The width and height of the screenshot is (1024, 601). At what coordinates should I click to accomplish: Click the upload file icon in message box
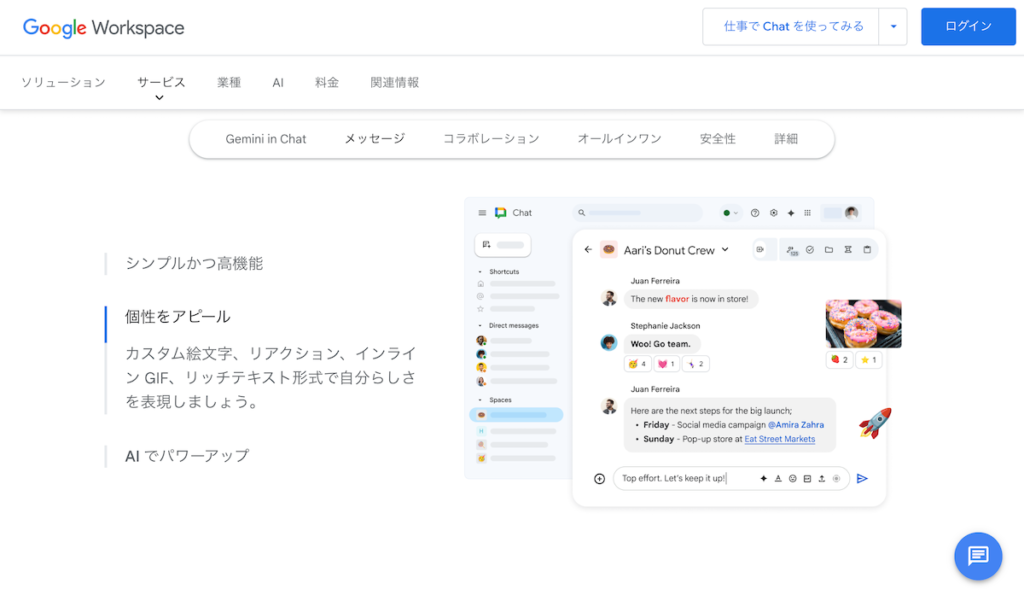point(822,479)
